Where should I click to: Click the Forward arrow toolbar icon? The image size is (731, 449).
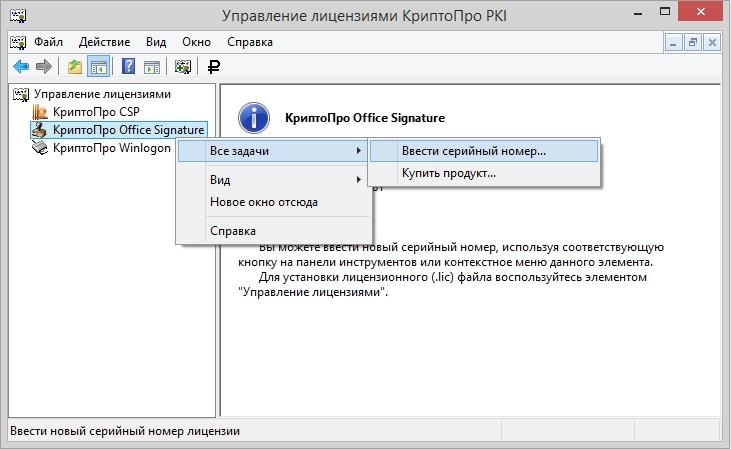tap(42, 67)
